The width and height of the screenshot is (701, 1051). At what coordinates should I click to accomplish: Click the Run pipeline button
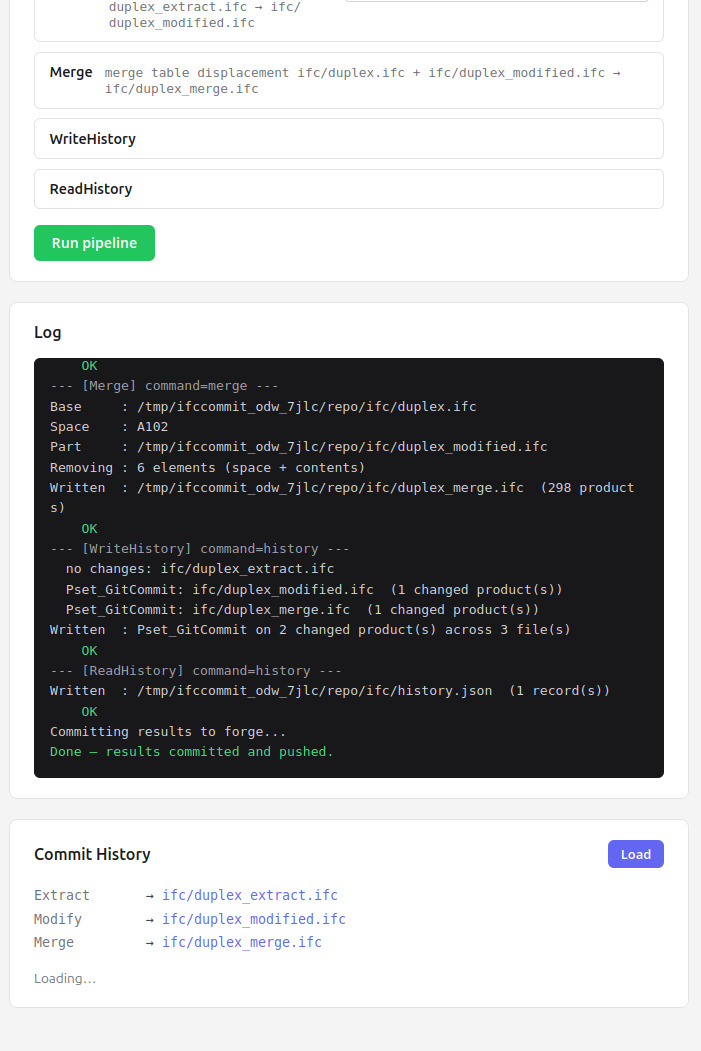tap(94, 243)
